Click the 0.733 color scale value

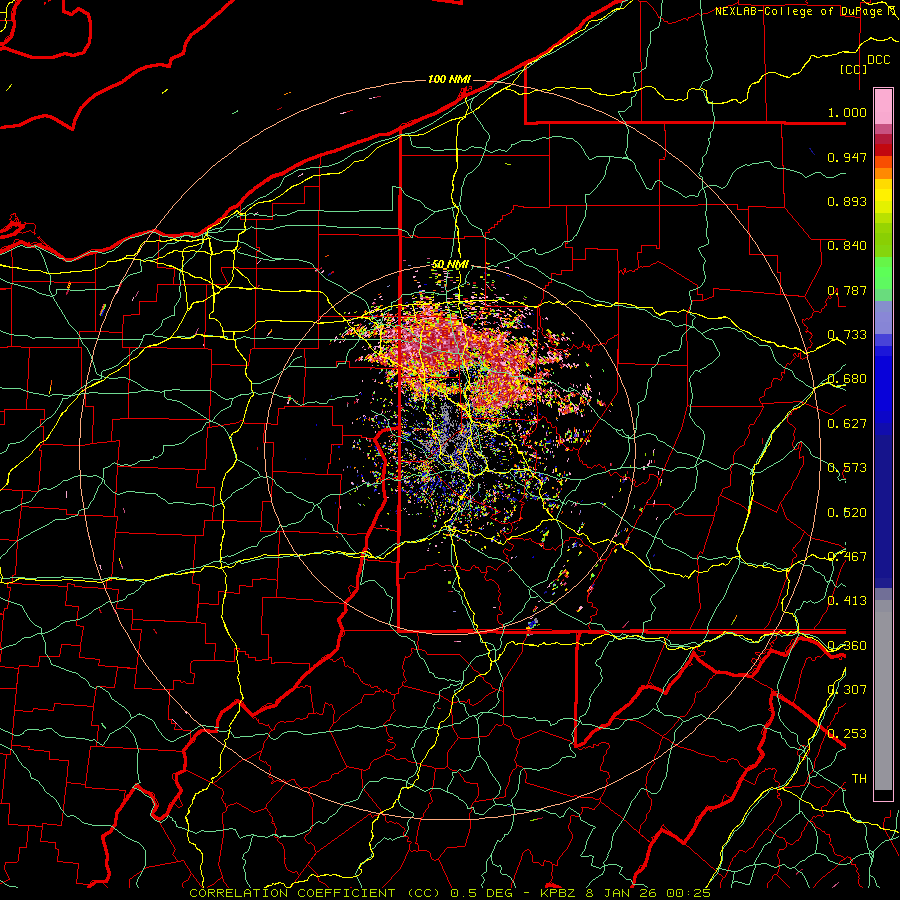coord(847,334)
